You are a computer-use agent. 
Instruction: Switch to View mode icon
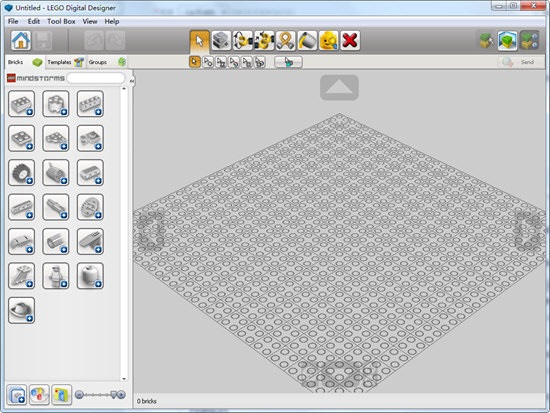click(507, 41)
